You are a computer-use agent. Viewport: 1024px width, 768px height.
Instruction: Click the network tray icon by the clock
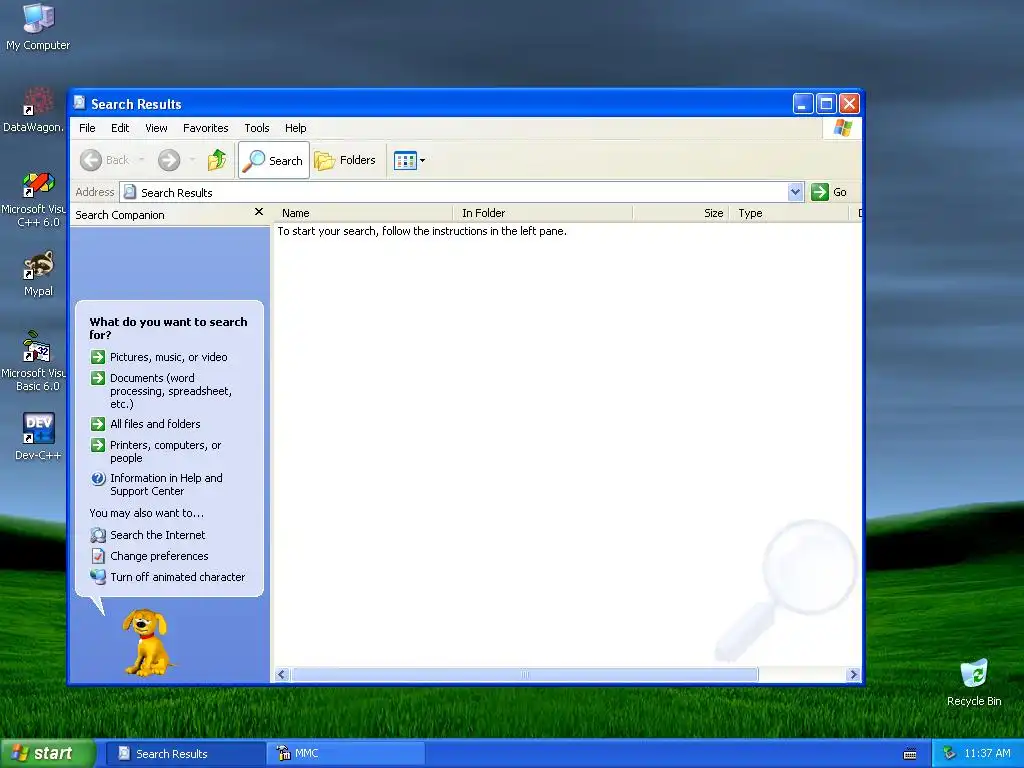point(949,754)
